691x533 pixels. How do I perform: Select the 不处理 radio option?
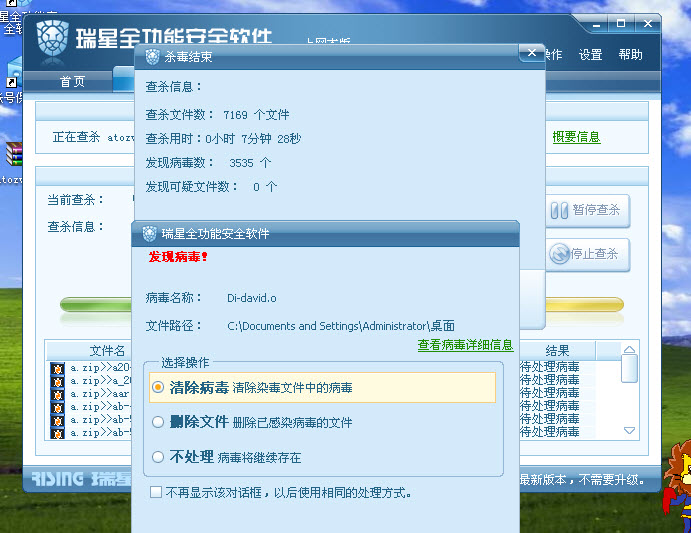click(158, 457)
